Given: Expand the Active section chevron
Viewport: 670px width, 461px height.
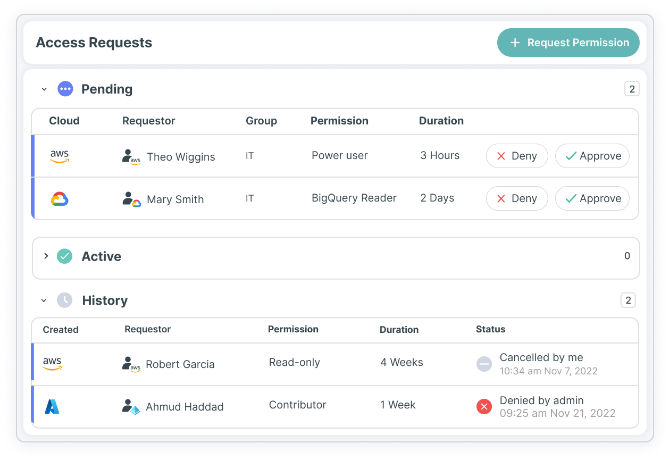Looking at the screenshot, I should pyautogui.click(x=45, y=256).
